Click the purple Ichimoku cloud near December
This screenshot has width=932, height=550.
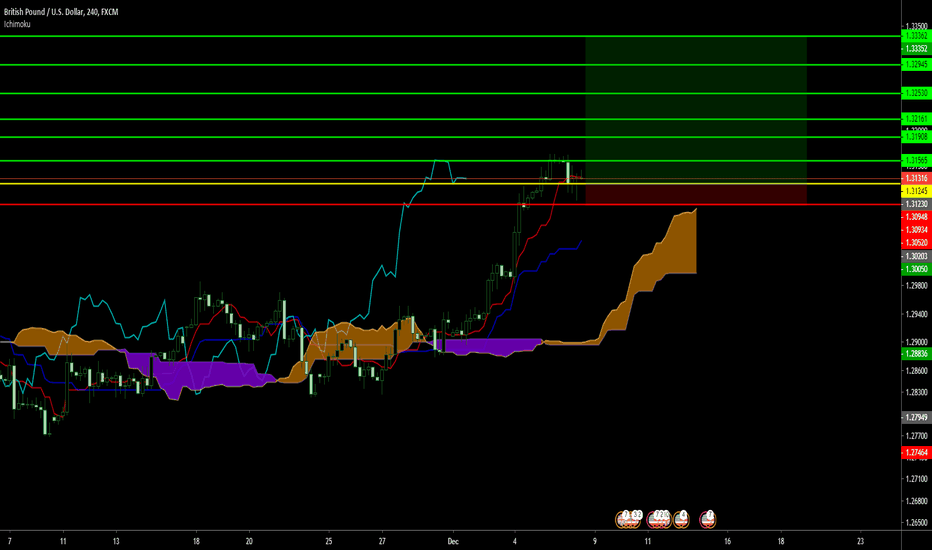(x=490, y=346)
